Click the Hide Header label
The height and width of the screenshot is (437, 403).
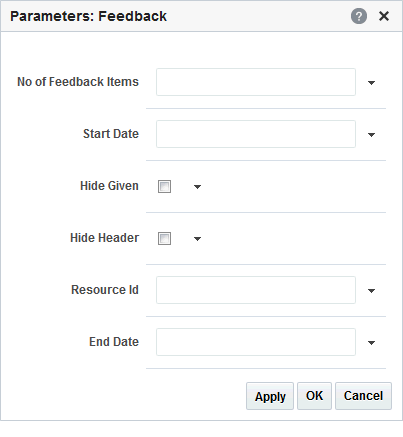click(x=104, y=238)
